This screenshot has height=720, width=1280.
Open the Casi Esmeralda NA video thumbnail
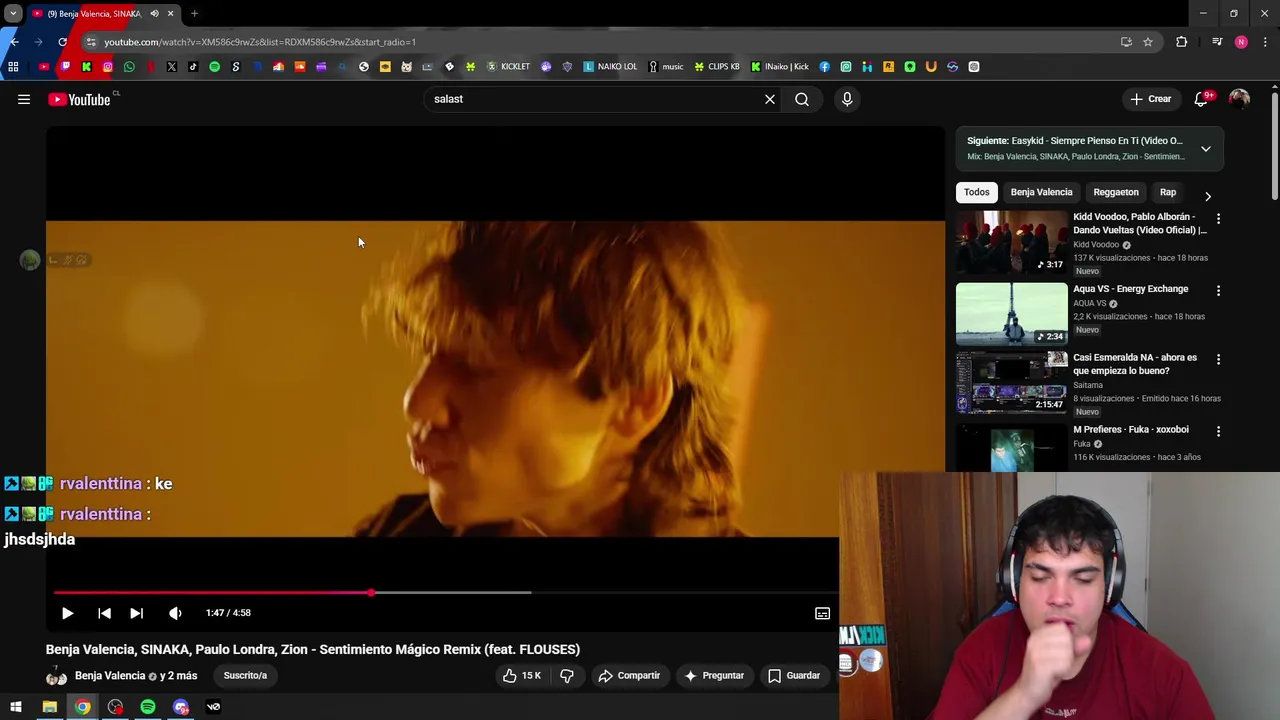[x=1012, y=382]
